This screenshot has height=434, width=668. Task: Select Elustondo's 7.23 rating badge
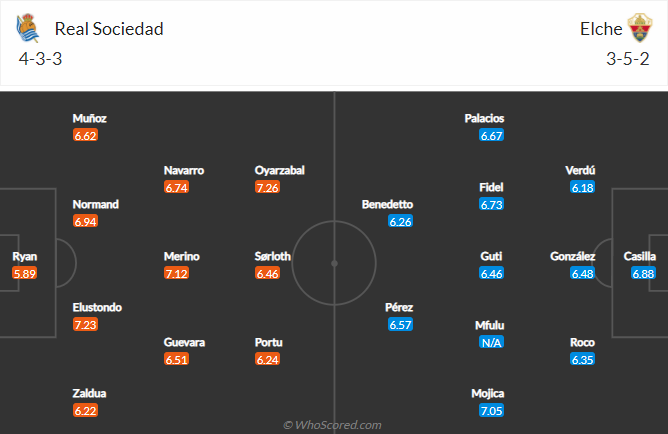pos(85,325)
